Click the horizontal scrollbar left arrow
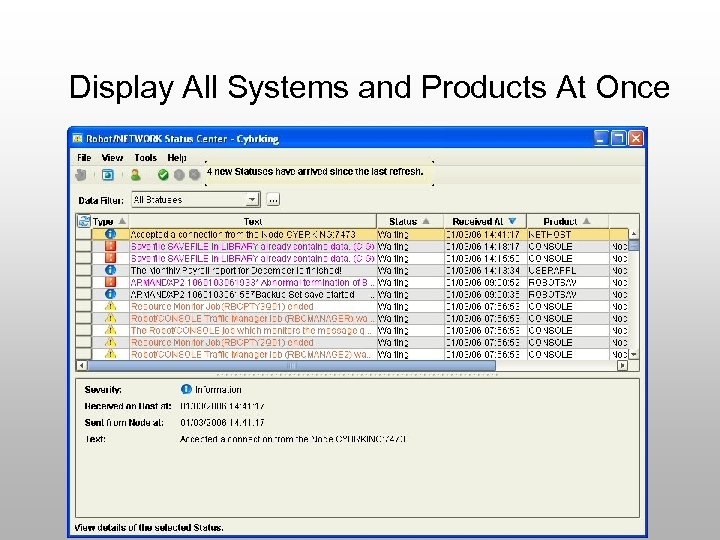Screen dimensions: 720x540 pyautogui.click(x=82, y=366)
